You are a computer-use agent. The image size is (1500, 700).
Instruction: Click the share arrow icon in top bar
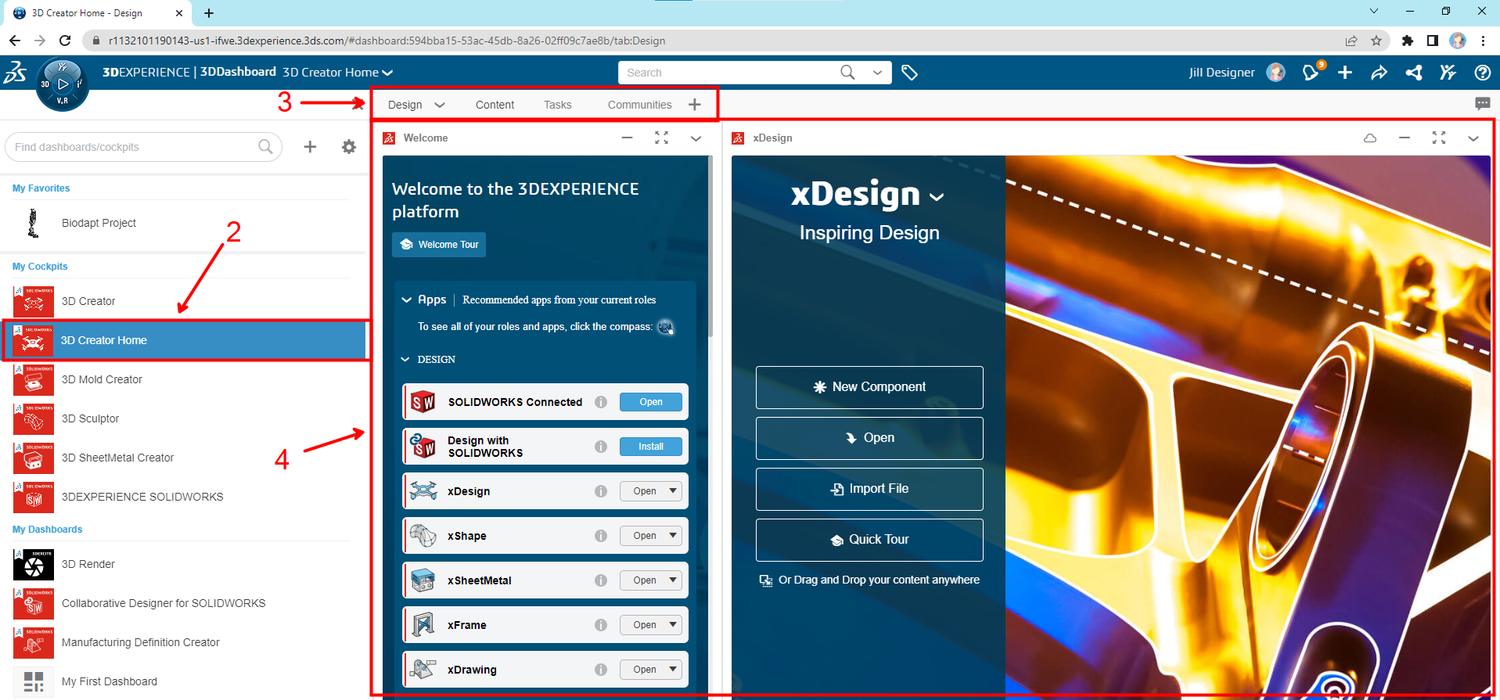pyautogui.click(x=1379, y=72)
